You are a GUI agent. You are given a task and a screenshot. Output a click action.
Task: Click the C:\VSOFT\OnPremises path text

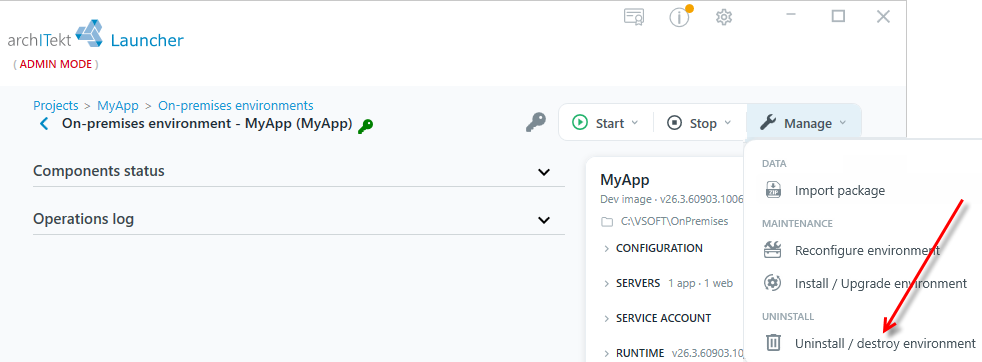point(674,221)
